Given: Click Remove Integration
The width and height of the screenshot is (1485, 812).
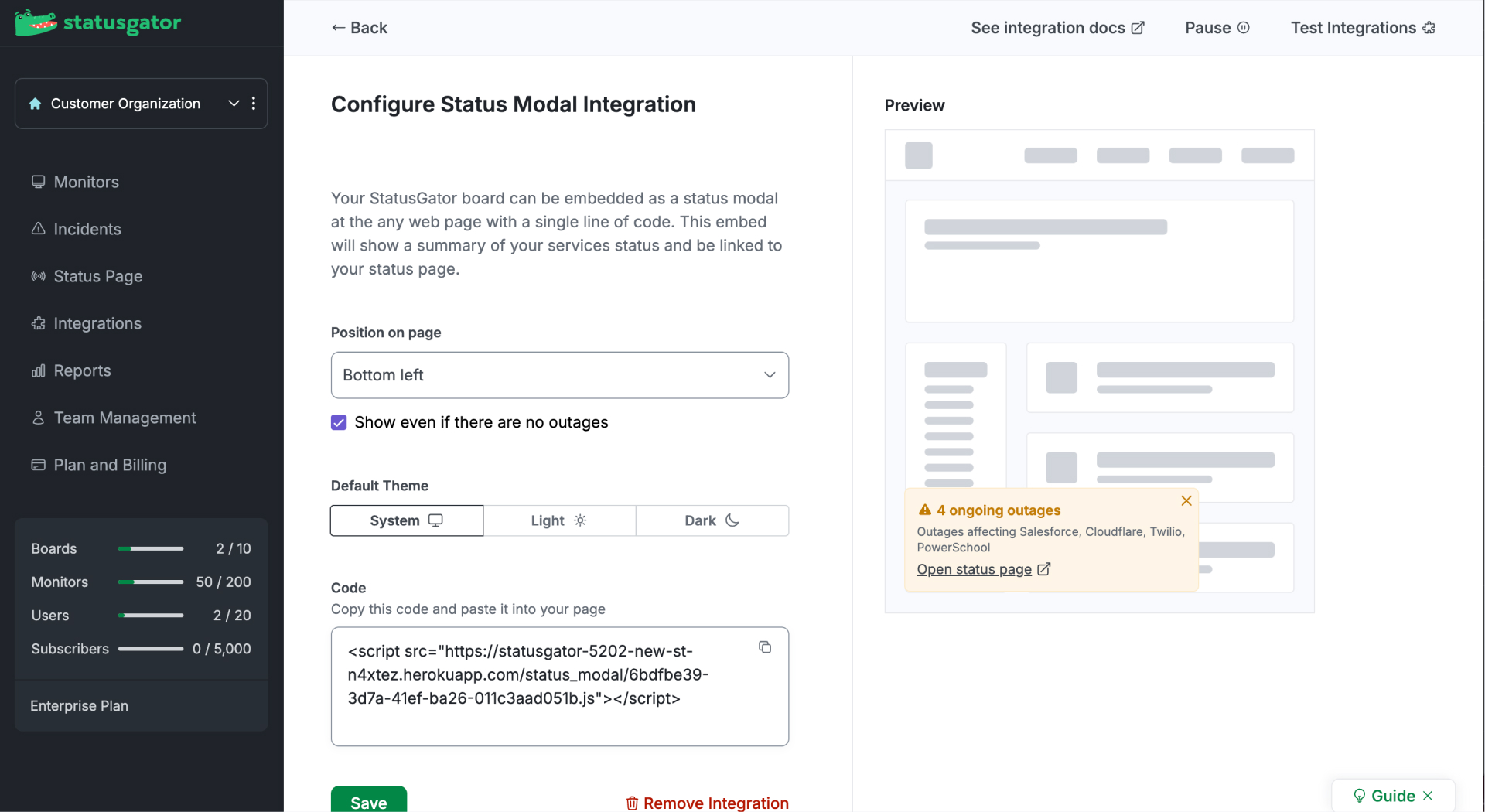Looking at the screenshot, I should coord(707,803).
